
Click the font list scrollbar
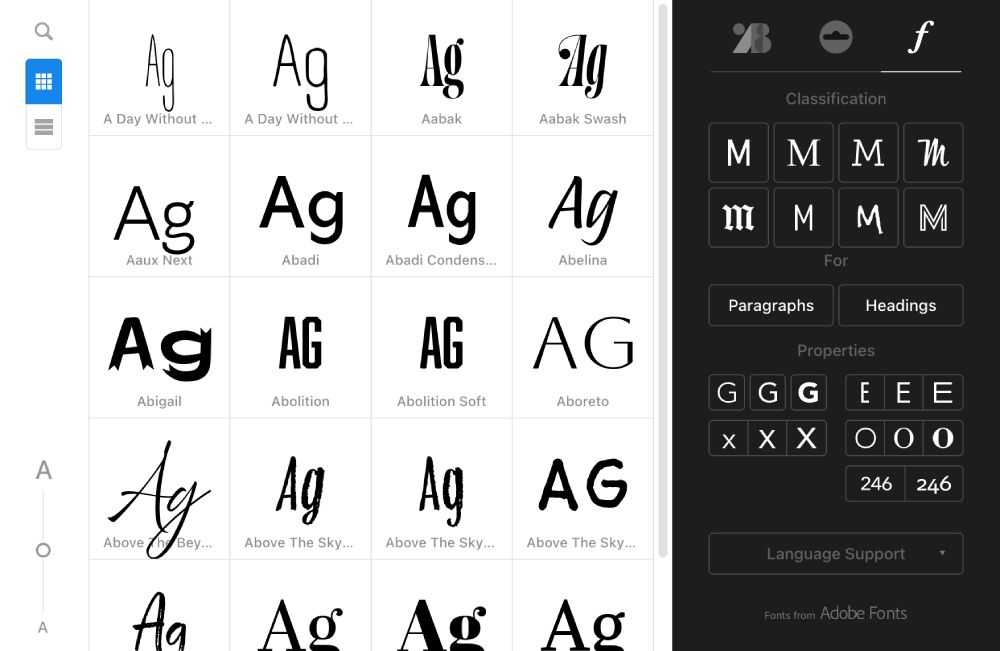663,281
